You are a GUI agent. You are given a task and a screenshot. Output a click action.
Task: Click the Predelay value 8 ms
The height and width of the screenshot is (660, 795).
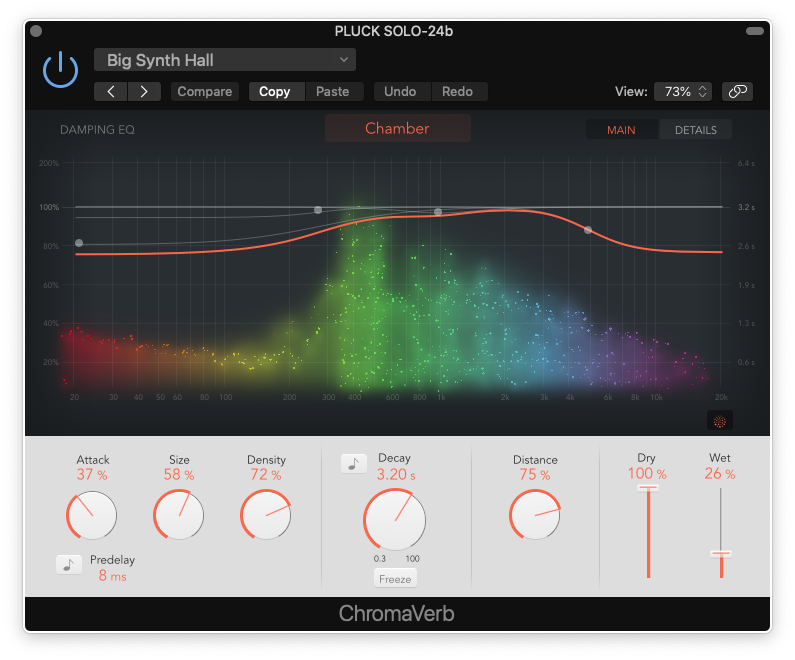[x=113, y=576]
